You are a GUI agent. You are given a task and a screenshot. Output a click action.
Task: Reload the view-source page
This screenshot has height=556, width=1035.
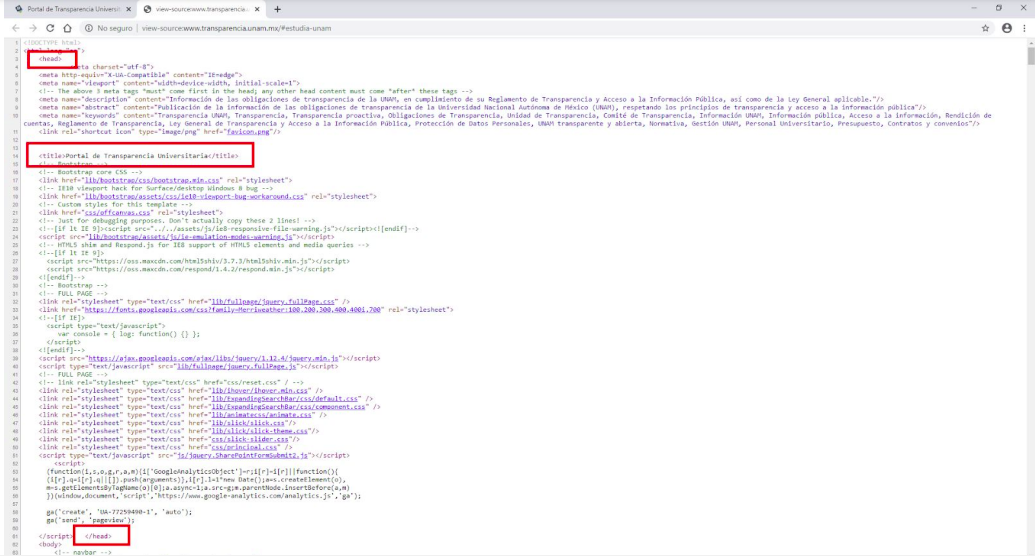50,28
